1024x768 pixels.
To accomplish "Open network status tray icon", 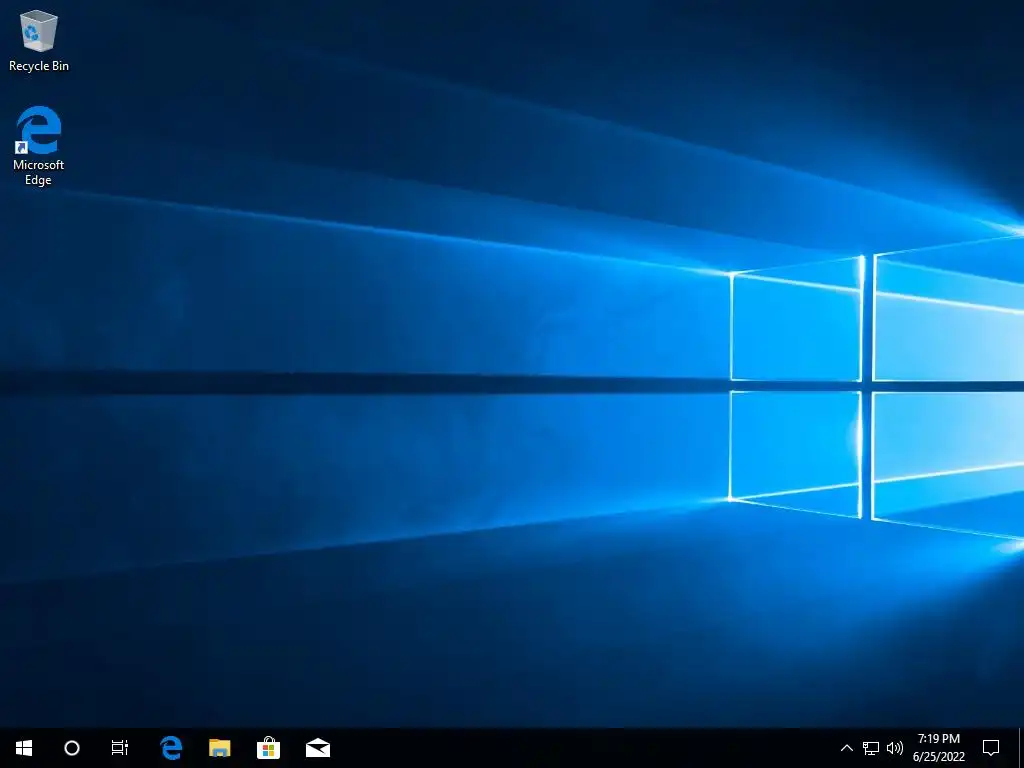I will 871,748.
